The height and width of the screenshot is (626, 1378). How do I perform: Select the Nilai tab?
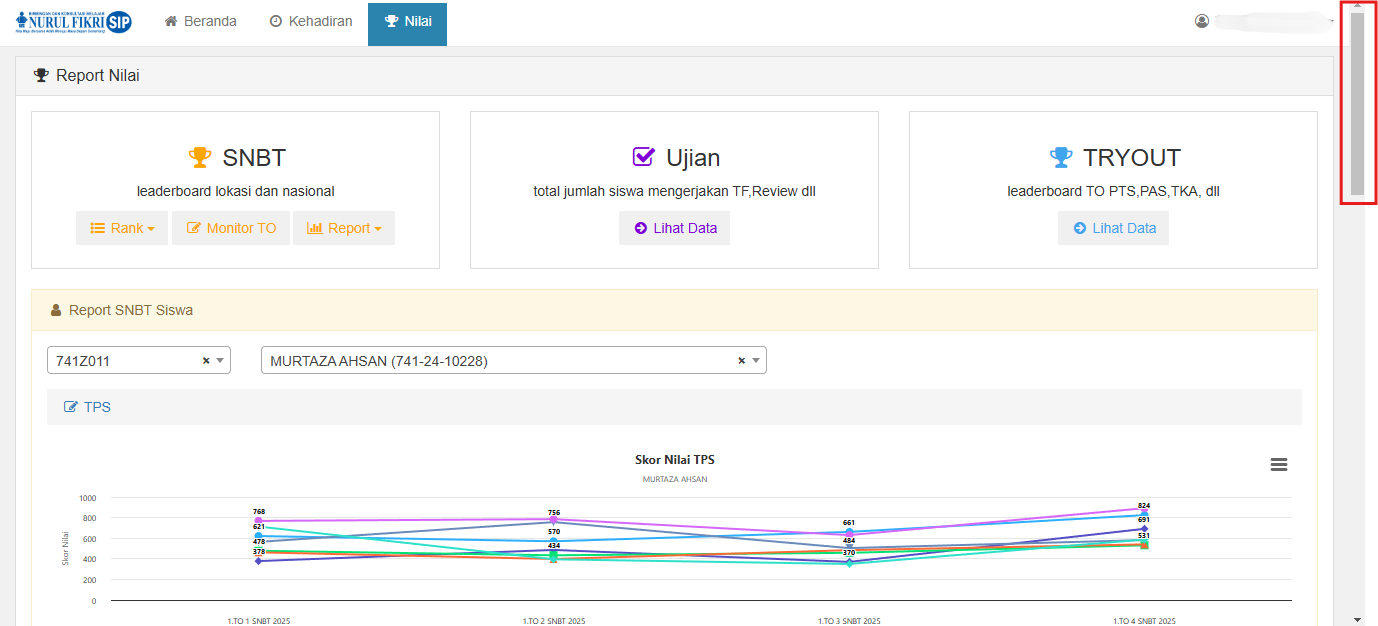click(x=408, y=22)
